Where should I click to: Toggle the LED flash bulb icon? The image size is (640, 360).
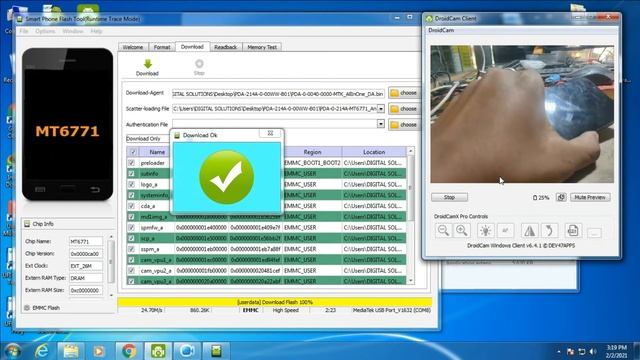(x=485, y=231)
